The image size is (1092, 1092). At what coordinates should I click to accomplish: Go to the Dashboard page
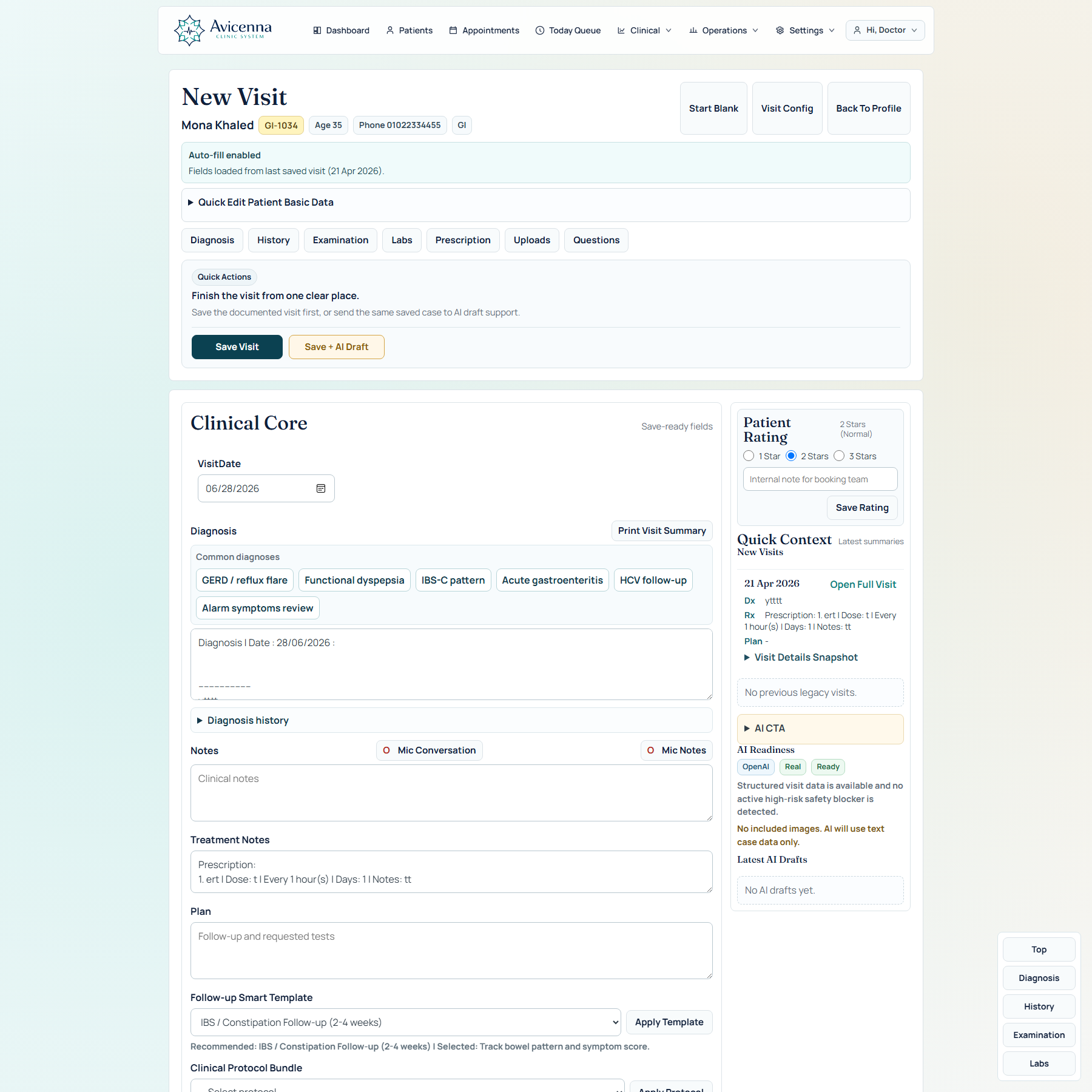[341, 30]
